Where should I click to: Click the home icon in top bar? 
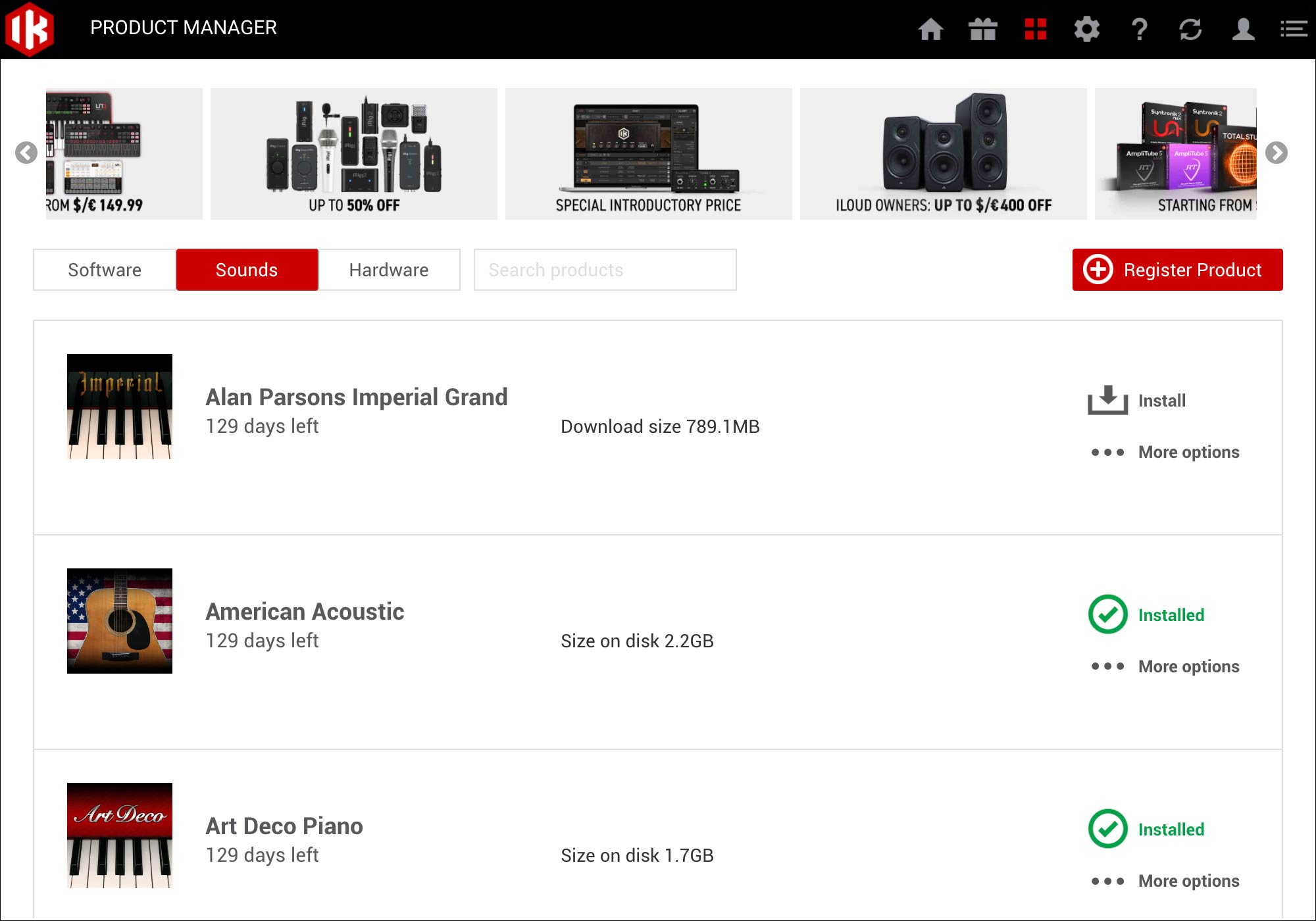point(930,29)
